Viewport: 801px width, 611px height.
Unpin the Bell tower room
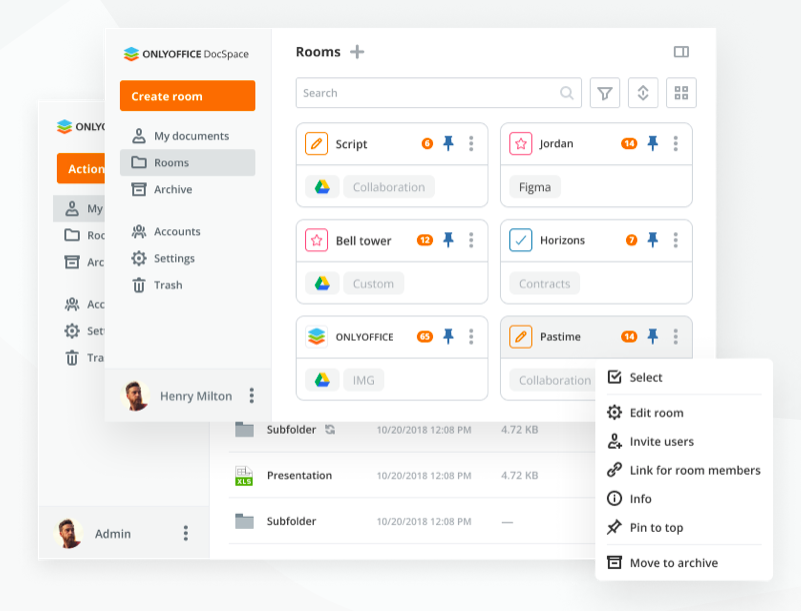click(449, 240)
